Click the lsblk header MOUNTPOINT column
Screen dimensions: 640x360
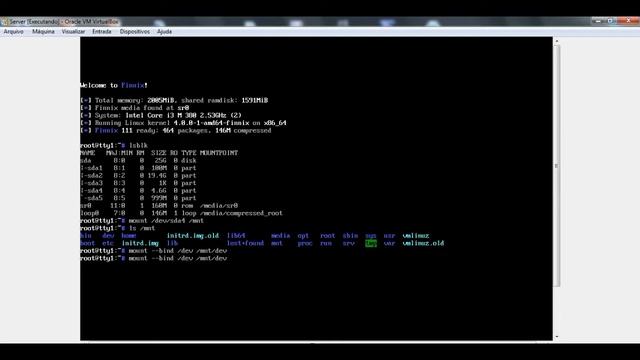pyautogui.click(x=219, y=153)
